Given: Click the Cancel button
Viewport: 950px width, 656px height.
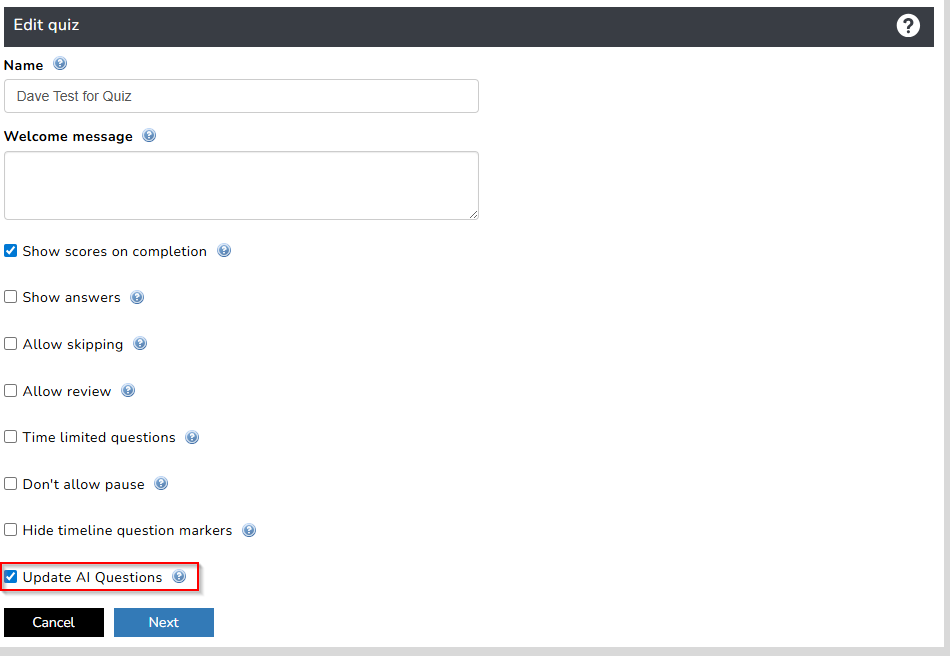Looking at the screenshot, I should tap(54, 622).
